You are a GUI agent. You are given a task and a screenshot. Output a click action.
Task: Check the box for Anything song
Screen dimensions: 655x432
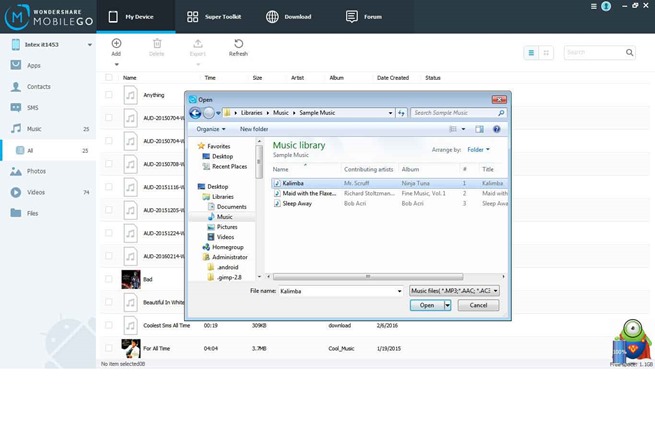pyautogui.click(x=109, y=95)
